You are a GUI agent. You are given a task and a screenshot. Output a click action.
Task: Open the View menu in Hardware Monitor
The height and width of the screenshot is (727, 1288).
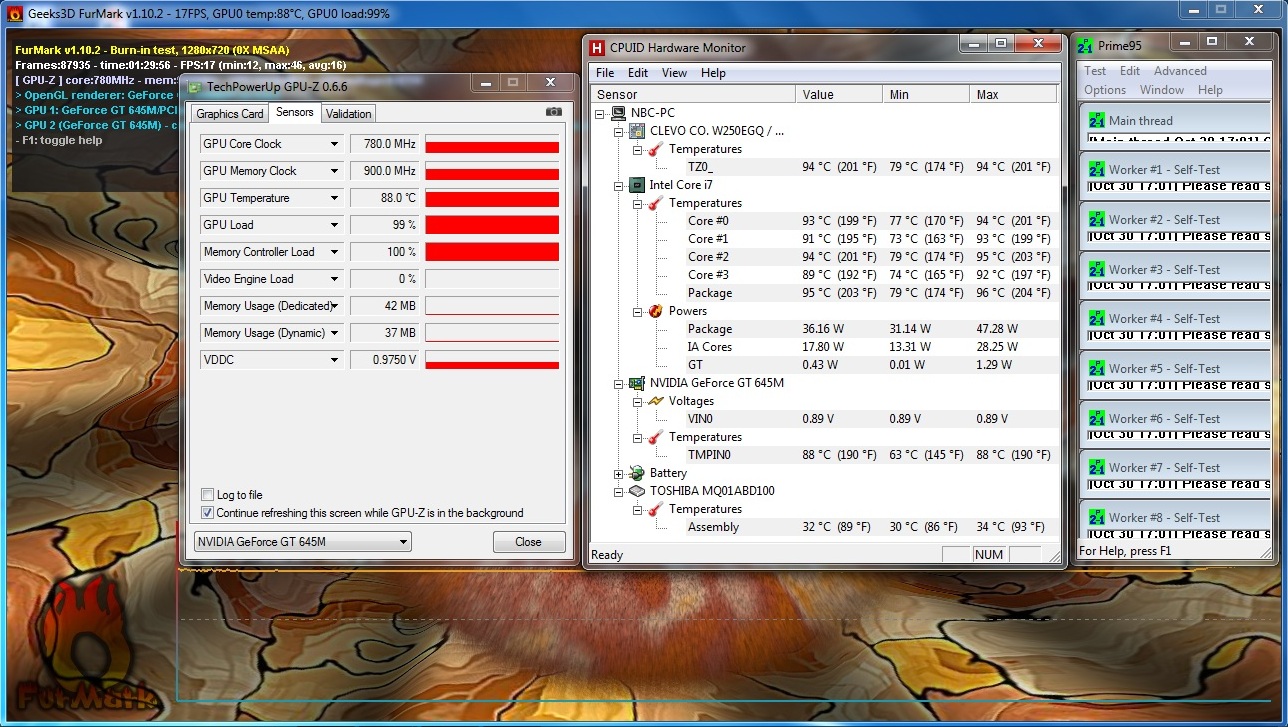(x=675, y=73)
